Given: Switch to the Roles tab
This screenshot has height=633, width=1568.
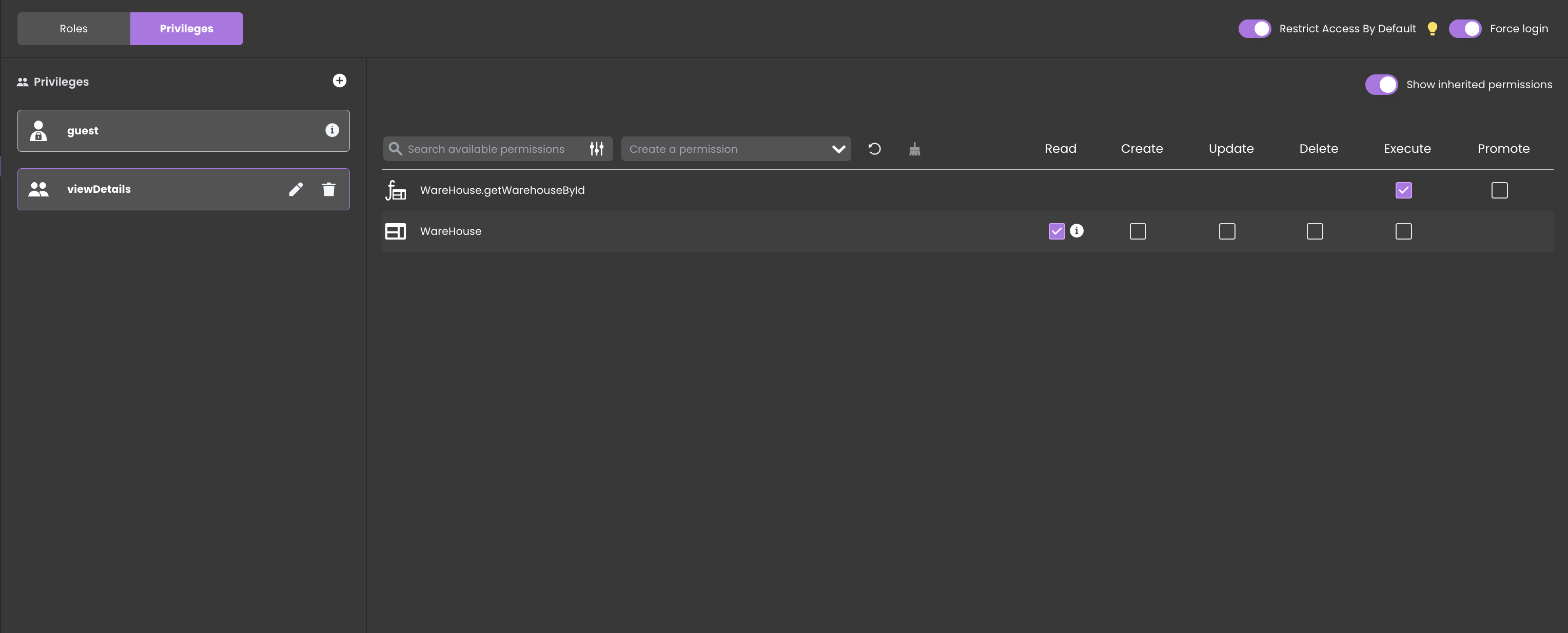Looking at the screenshot, I should pos(74,29).
